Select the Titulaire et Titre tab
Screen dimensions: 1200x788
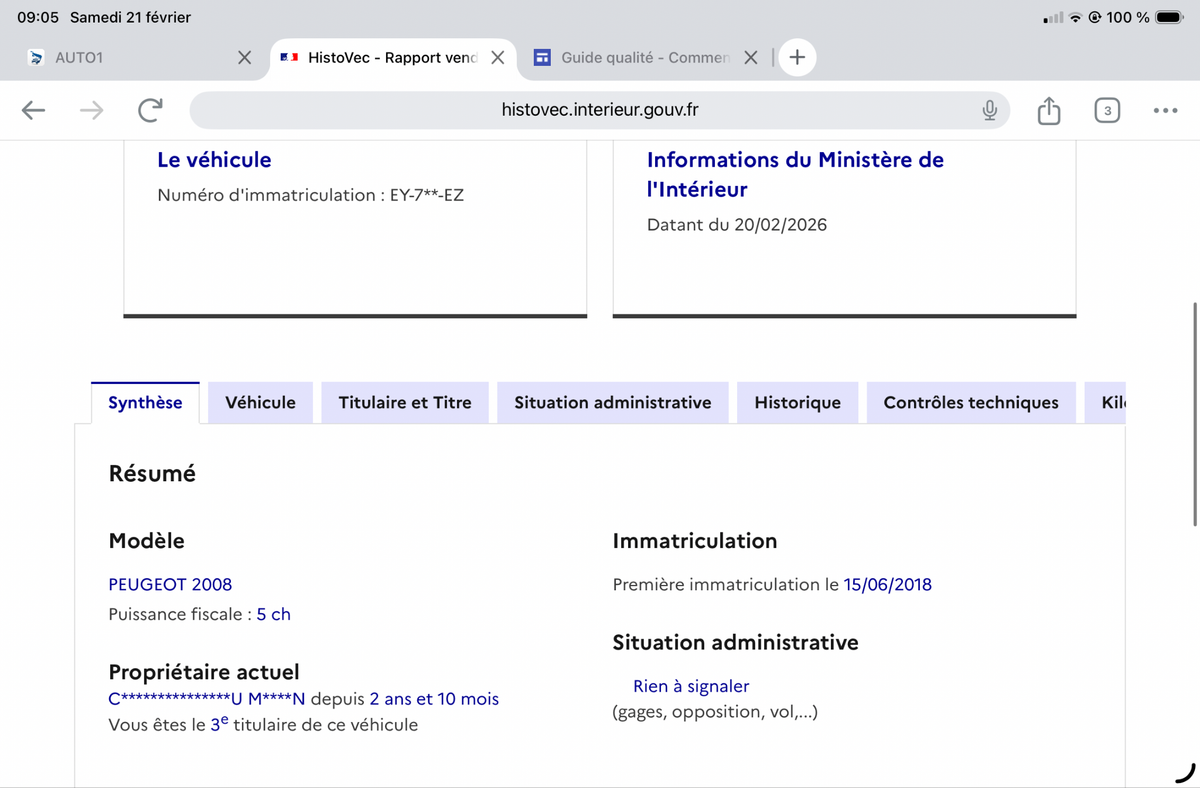click(405, 403)
